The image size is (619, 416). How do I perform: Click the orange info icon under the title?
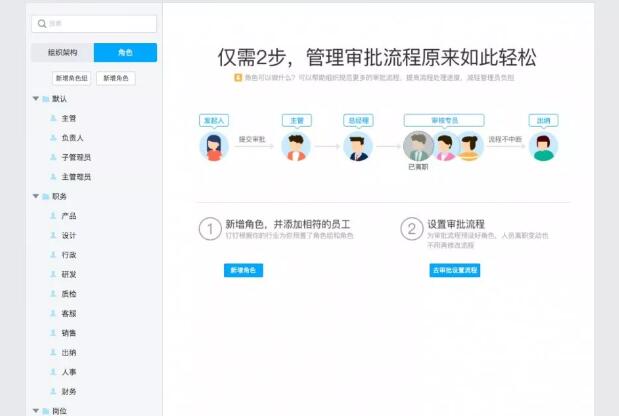(237, 77)
